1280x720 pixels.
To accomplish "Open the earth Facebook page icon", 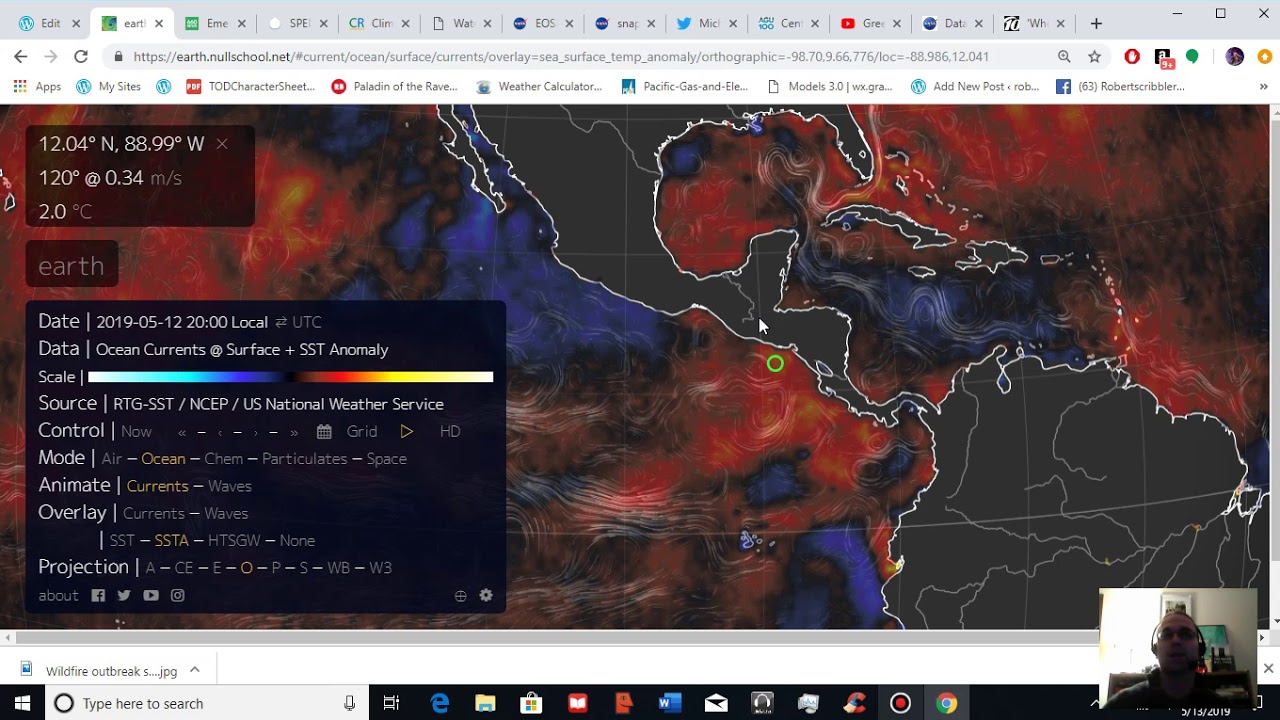I will click(x=98, y=595).
